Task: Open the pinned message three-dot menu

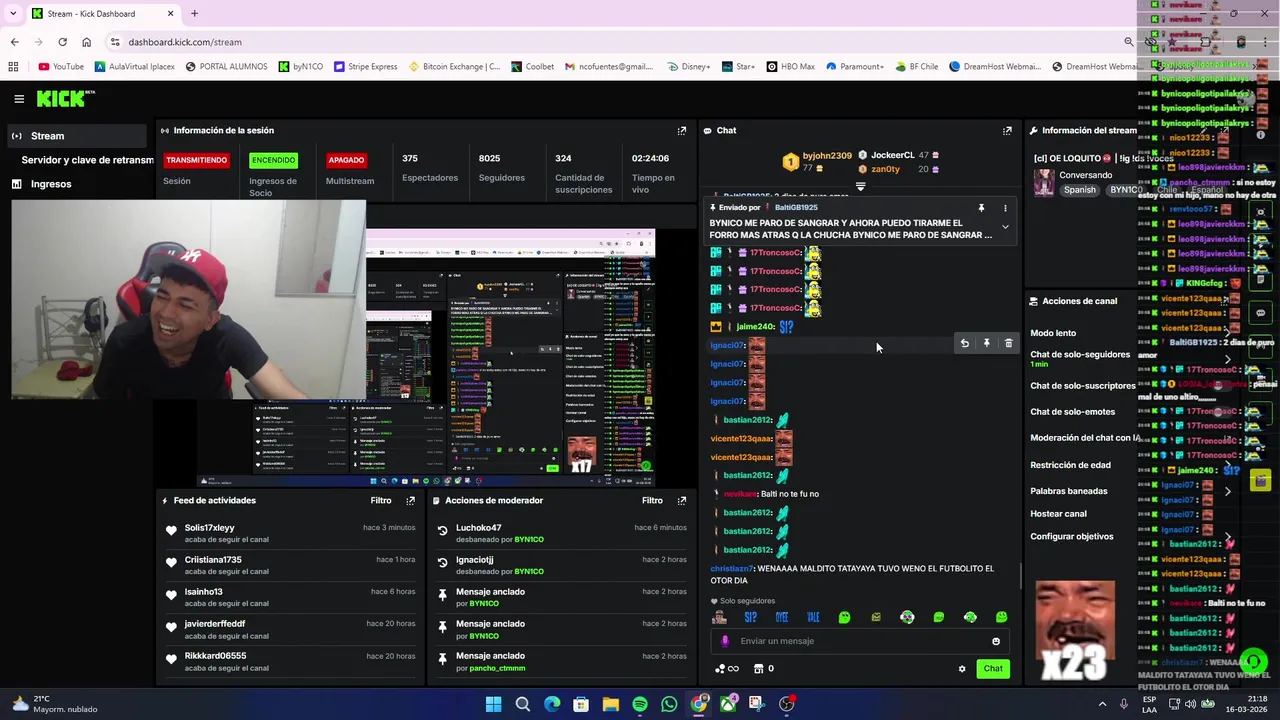Action: [1005, 208]
